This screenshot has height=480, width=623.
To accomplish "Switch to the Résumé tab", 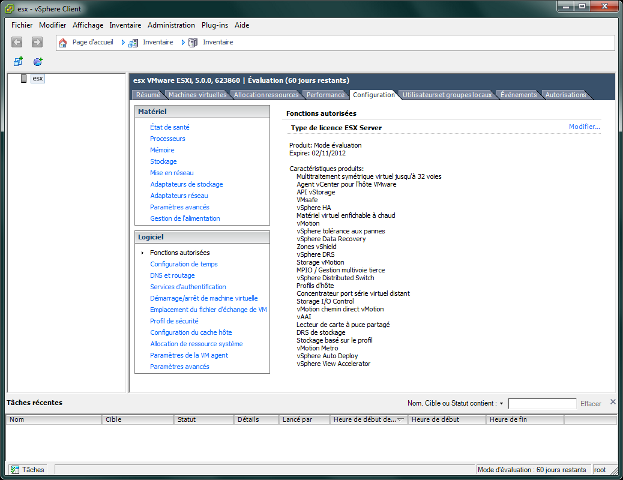I will pos(148,95).
